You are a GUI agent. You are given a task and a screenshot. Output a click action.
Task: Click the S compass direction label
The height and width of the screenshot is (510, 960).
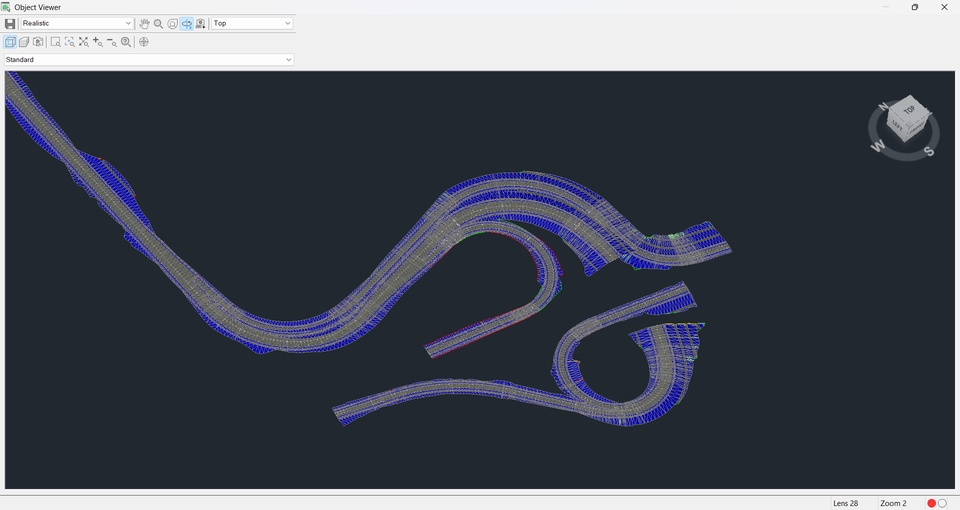(929, 151)
